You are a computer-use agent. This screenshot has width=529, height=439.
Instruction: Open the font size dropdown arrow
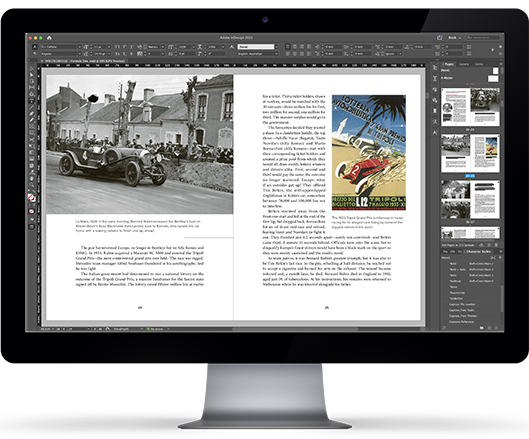109,47
